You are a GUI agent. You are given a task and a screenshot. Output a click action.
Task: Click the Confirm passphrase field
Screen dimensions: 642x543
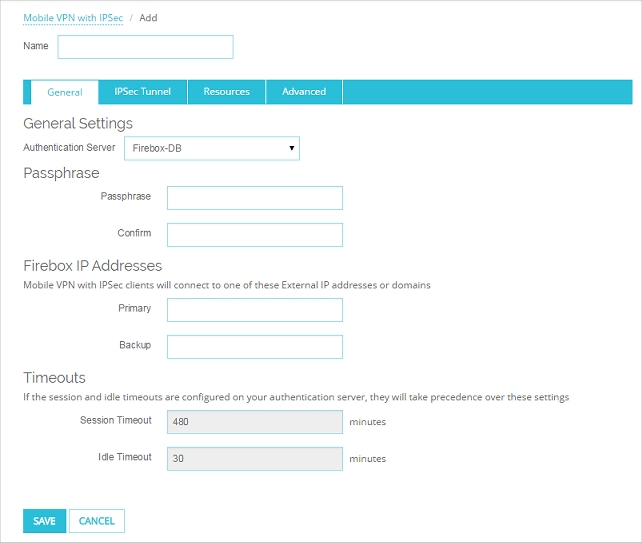(255, 235)
